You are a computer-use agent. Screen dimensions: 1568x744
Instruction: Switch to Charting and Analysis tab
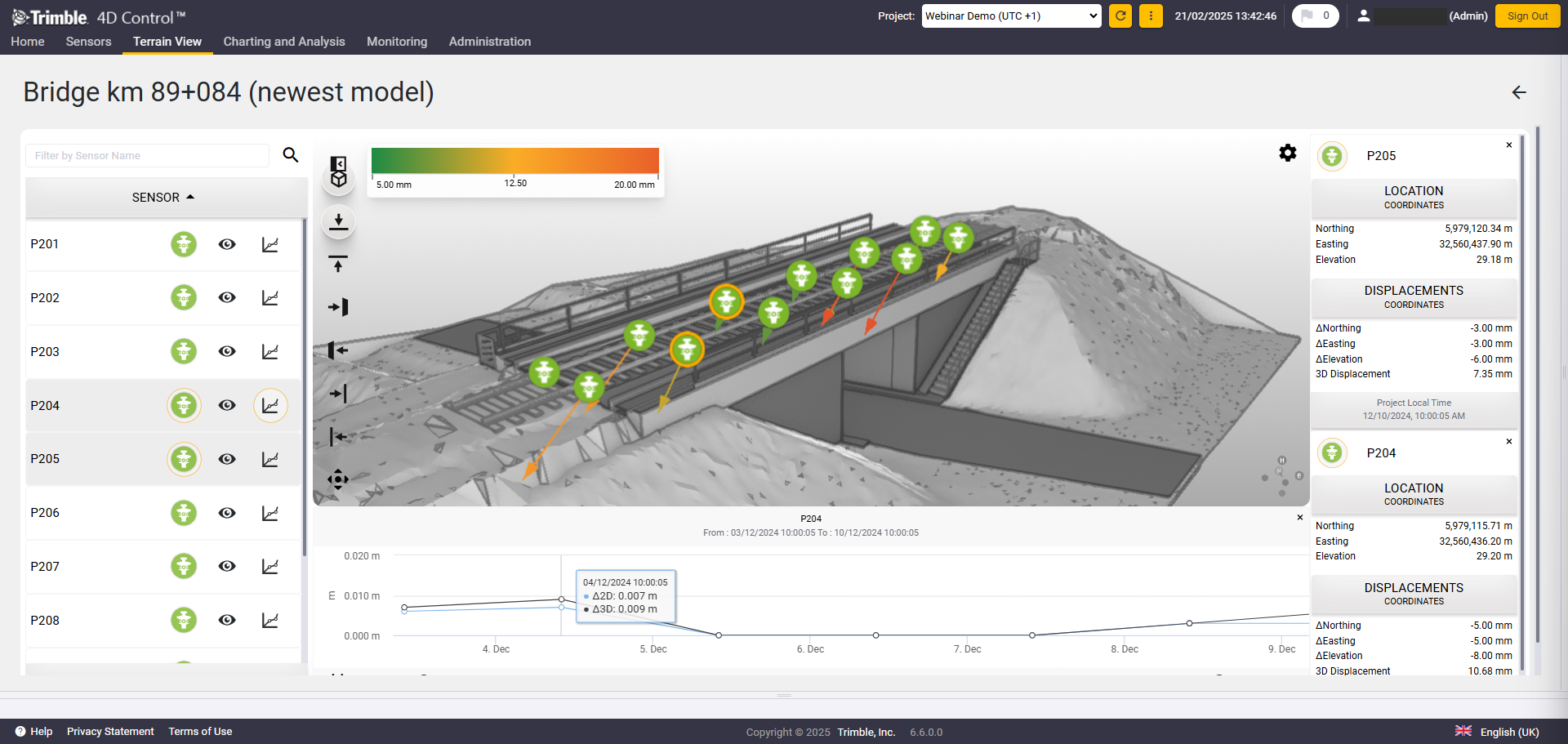click(x=284, y=42)
